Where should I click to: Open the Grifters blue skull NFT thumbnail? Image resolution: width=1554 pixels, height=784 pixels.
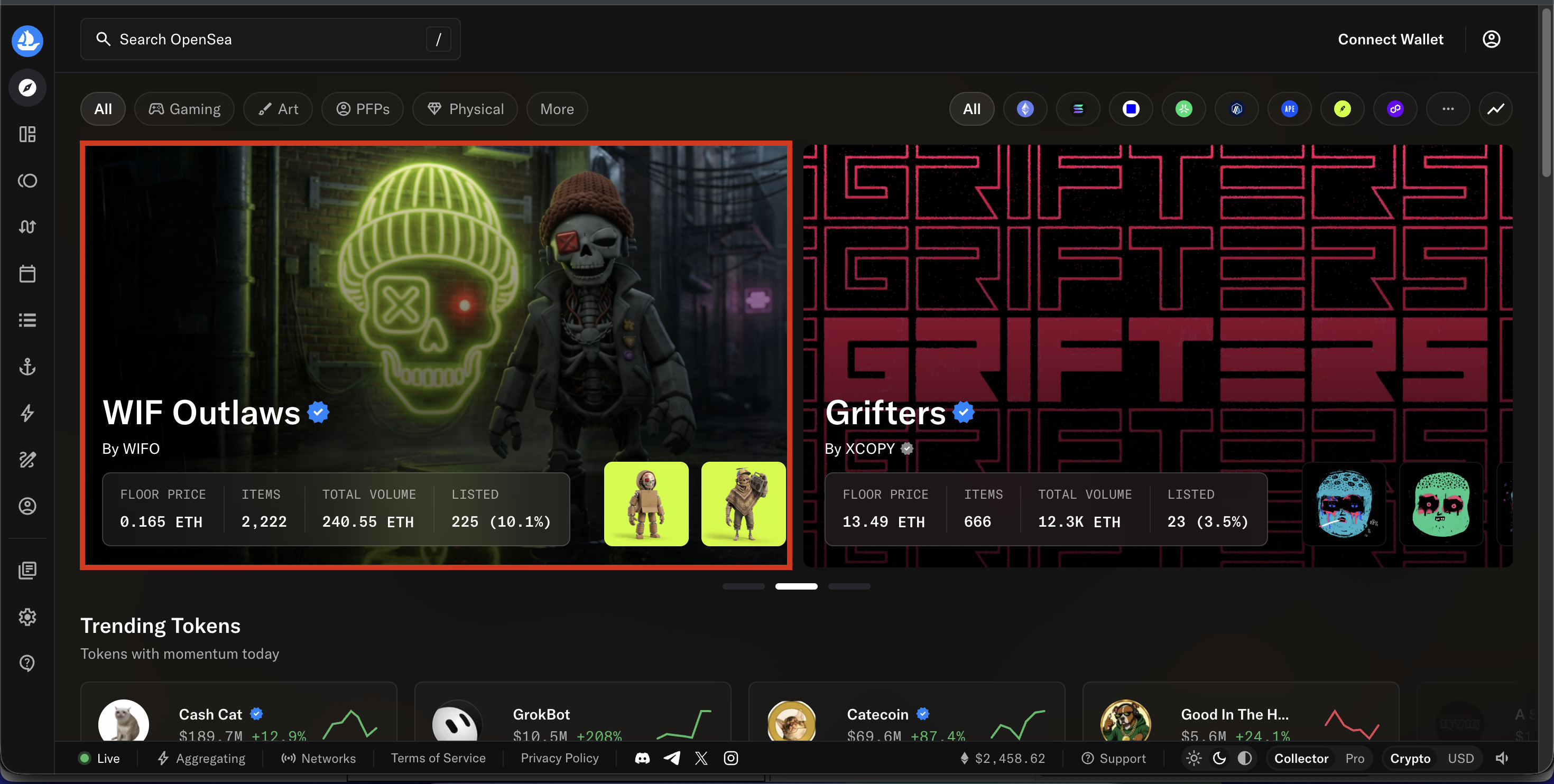1344,504
